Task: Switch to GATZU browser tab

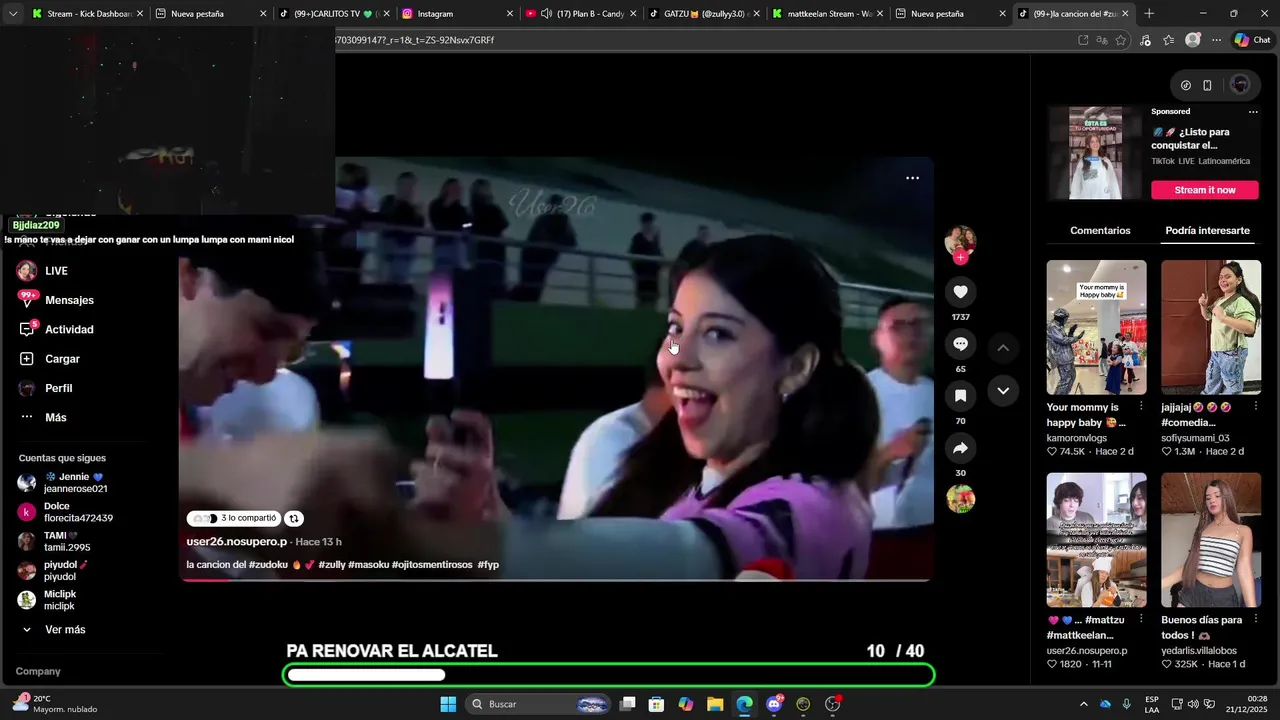Action: pos(705,14)
